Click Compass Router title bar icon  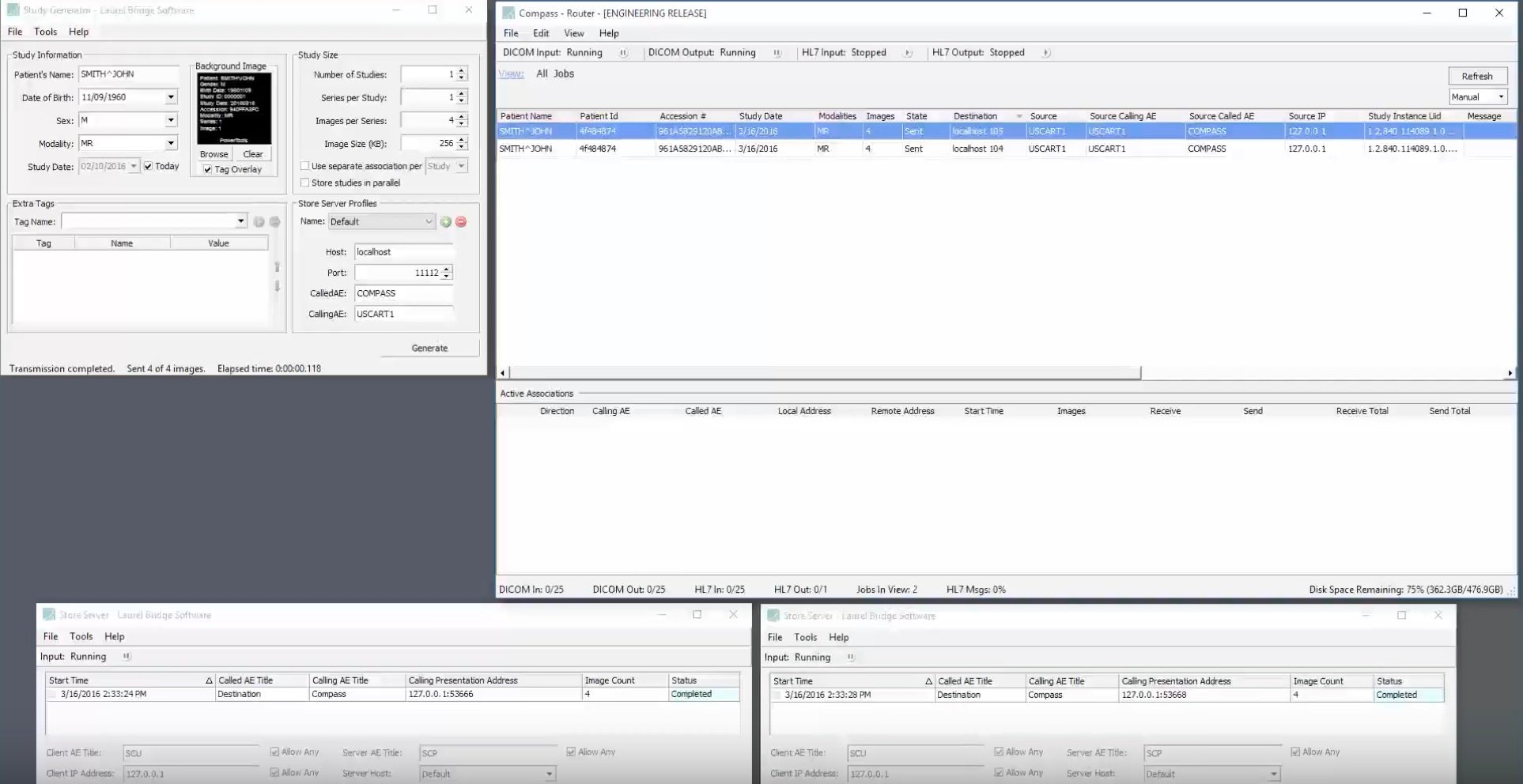point(508,13)
